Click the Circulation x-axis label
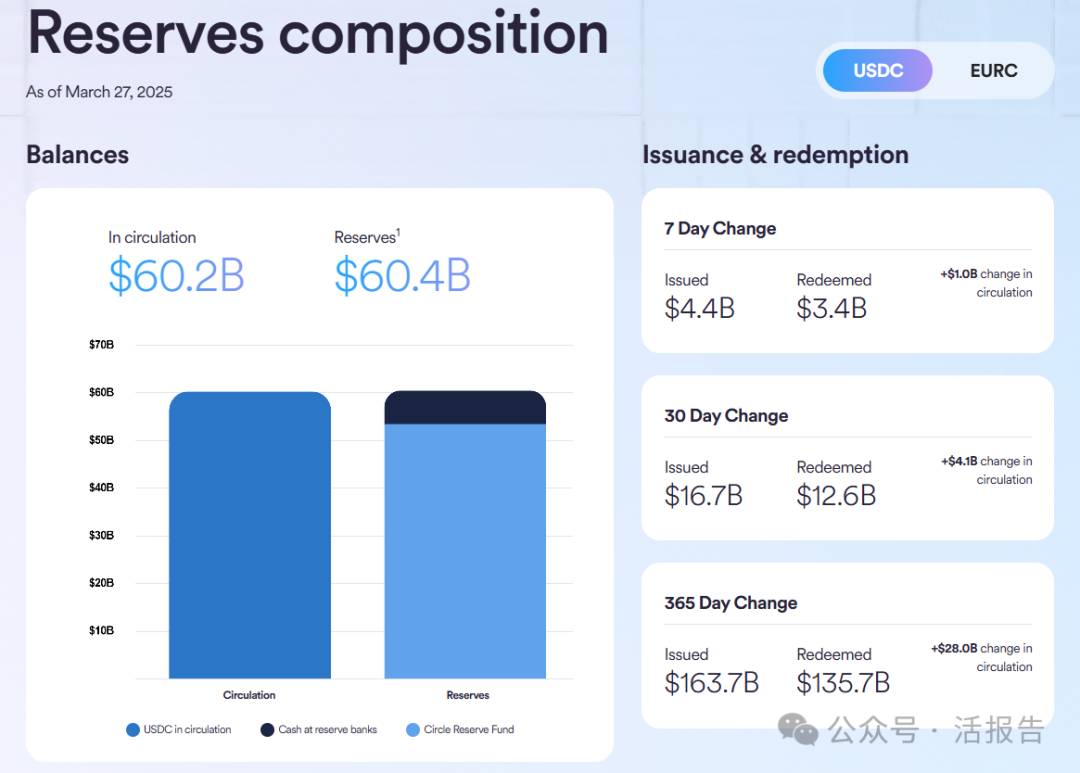The image size is (1080, 773). pos(249,695)
